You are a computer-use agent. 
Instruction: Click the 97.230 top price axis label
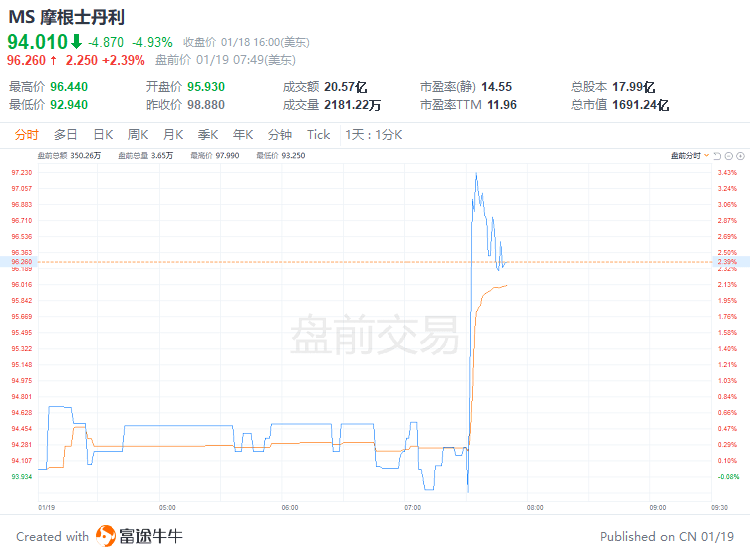pos(22,173)
